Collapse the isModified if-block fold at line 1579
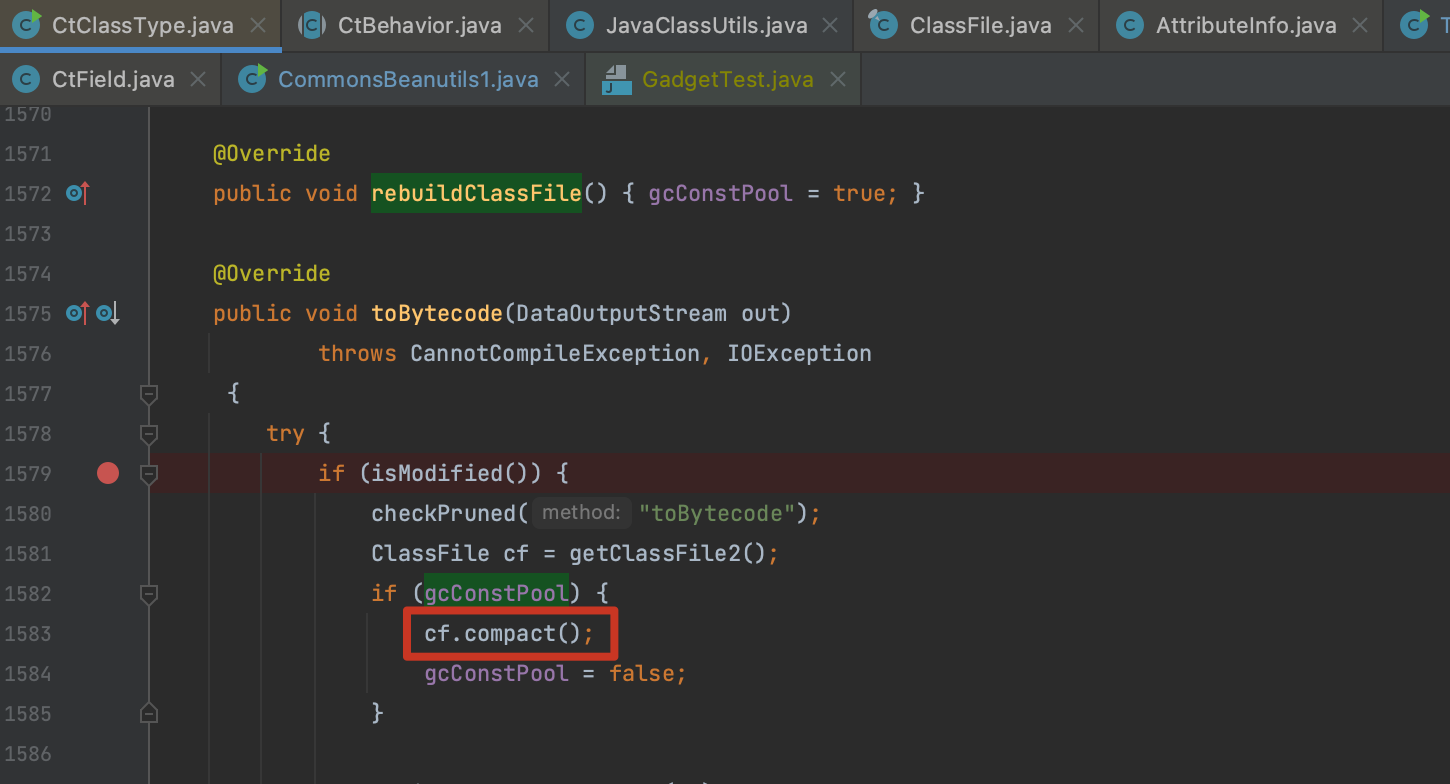This screenshot has width=1450, height=784. click(149, 473)
